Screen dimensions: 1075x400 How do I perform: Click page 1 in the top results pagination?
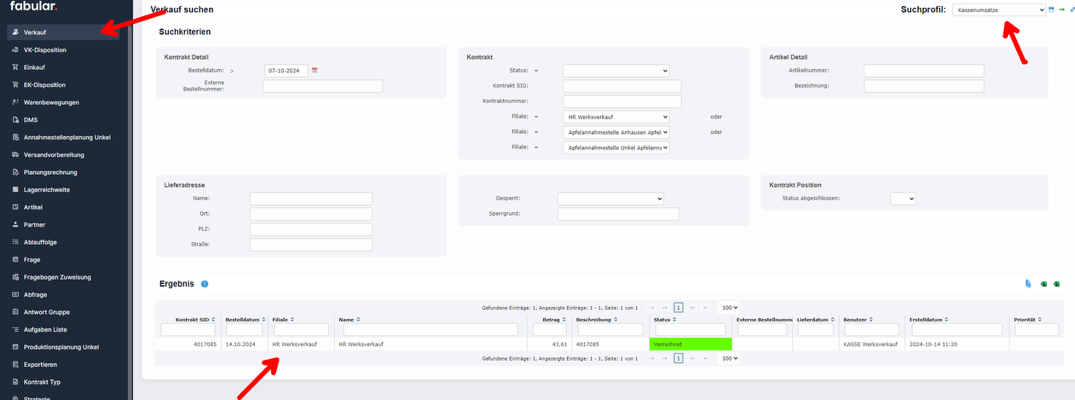coord(678,308)
